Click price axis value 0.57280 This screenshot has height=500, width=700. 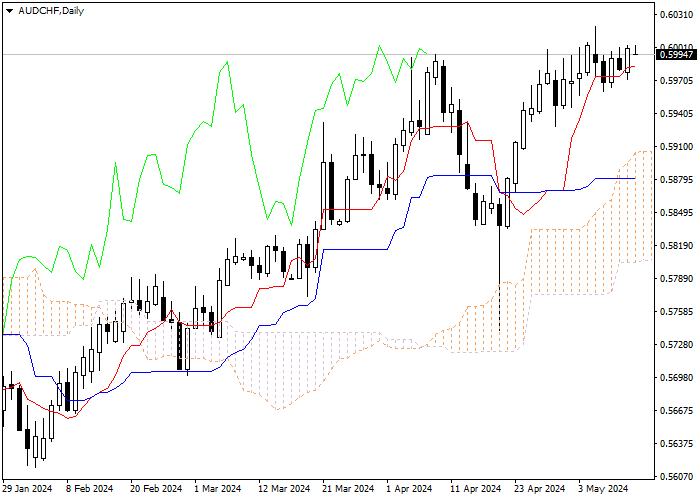point(677,345)
